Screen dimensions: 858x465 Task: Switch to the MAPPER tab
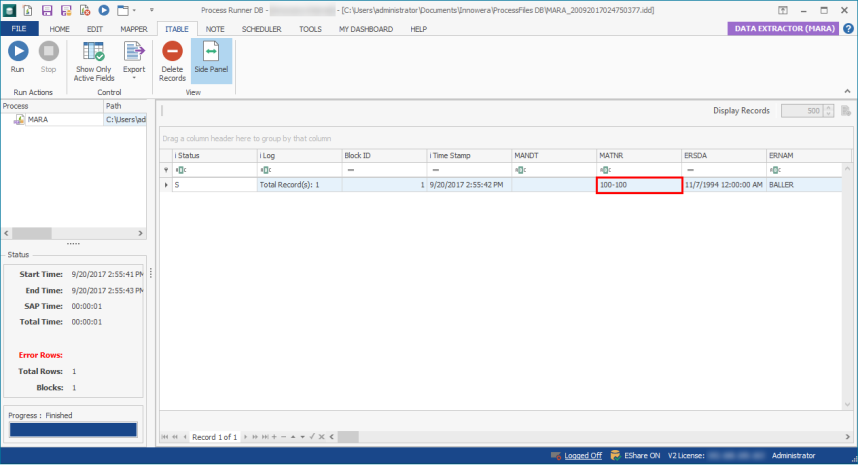click(134, 29)
